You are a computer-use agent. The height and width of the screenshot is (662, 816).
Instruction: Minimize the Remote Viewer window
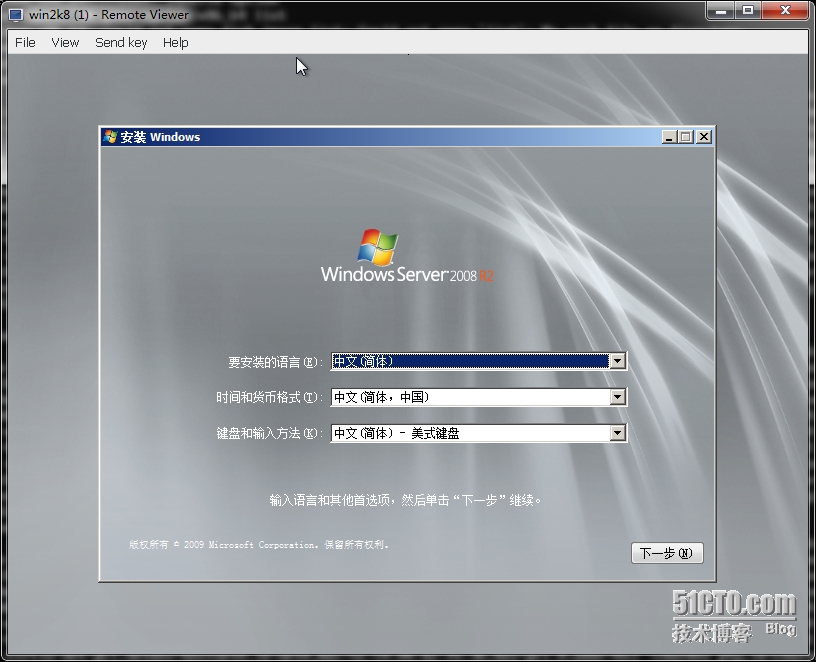coord(721,11)
